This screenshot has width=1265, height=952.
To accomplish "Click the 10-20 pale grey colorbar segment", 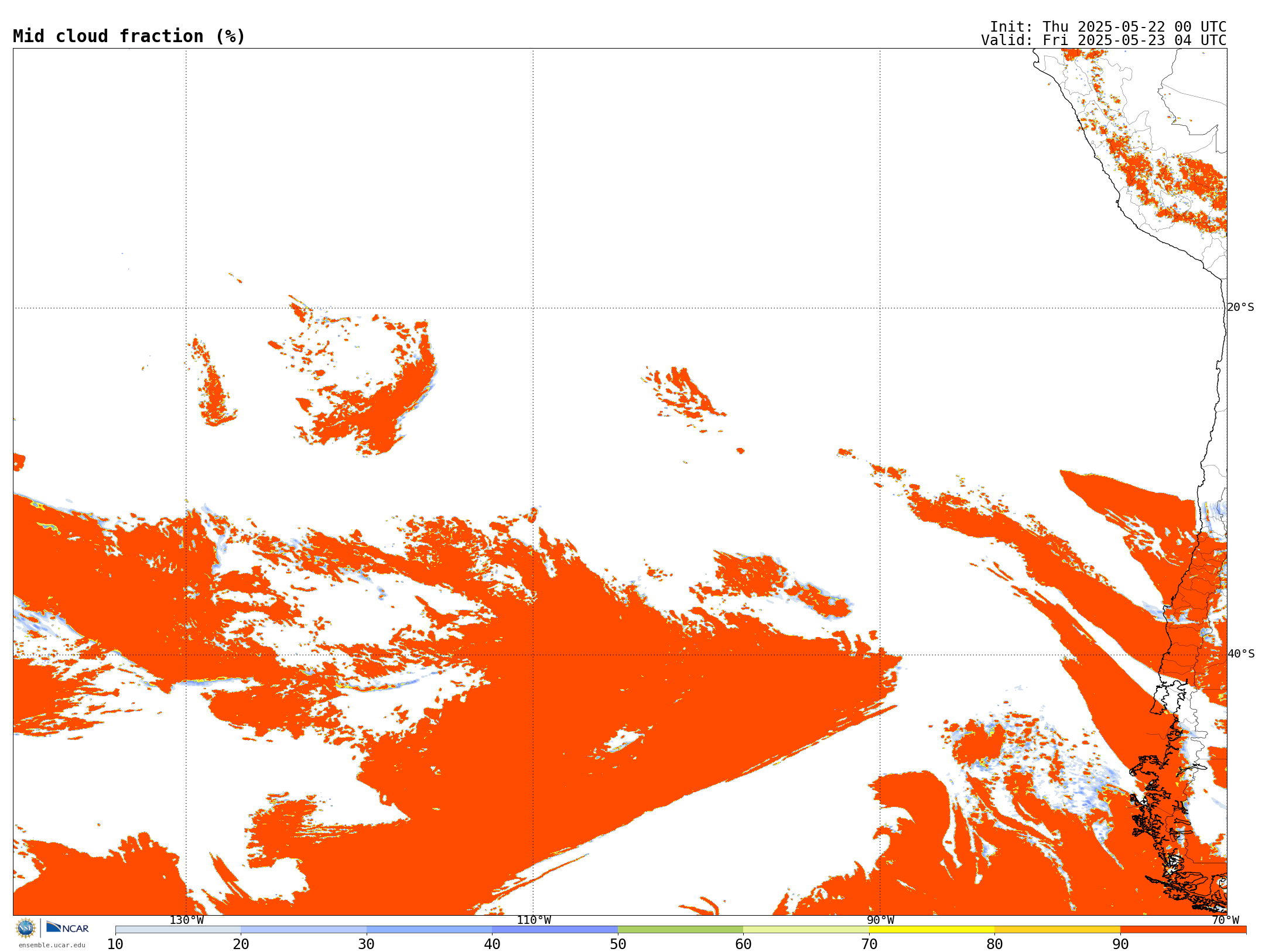I will pyautogui.click(x=178, y=930).
